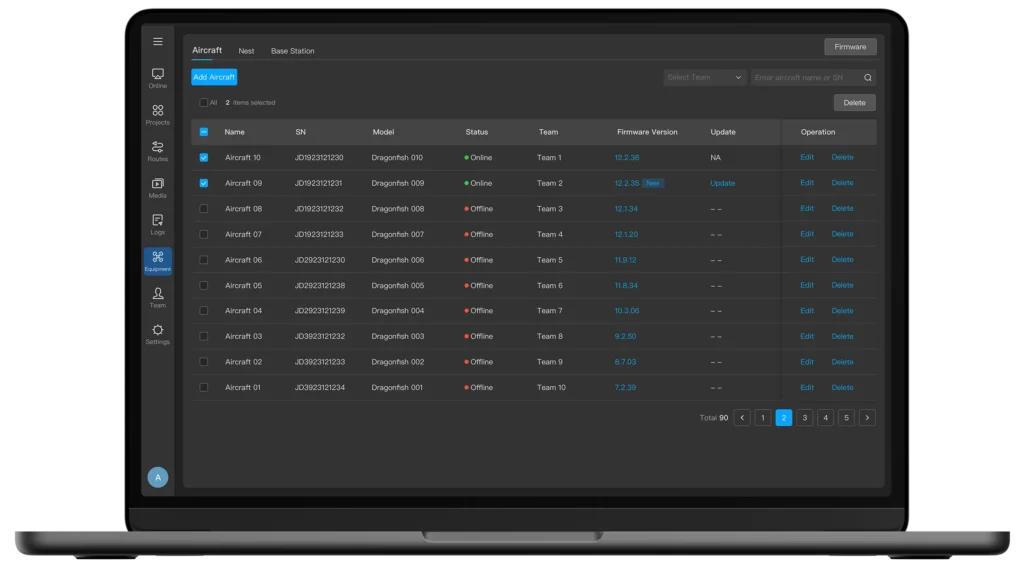Uncheck the Aircraft 10 row checkbox

tap(204, 158)
